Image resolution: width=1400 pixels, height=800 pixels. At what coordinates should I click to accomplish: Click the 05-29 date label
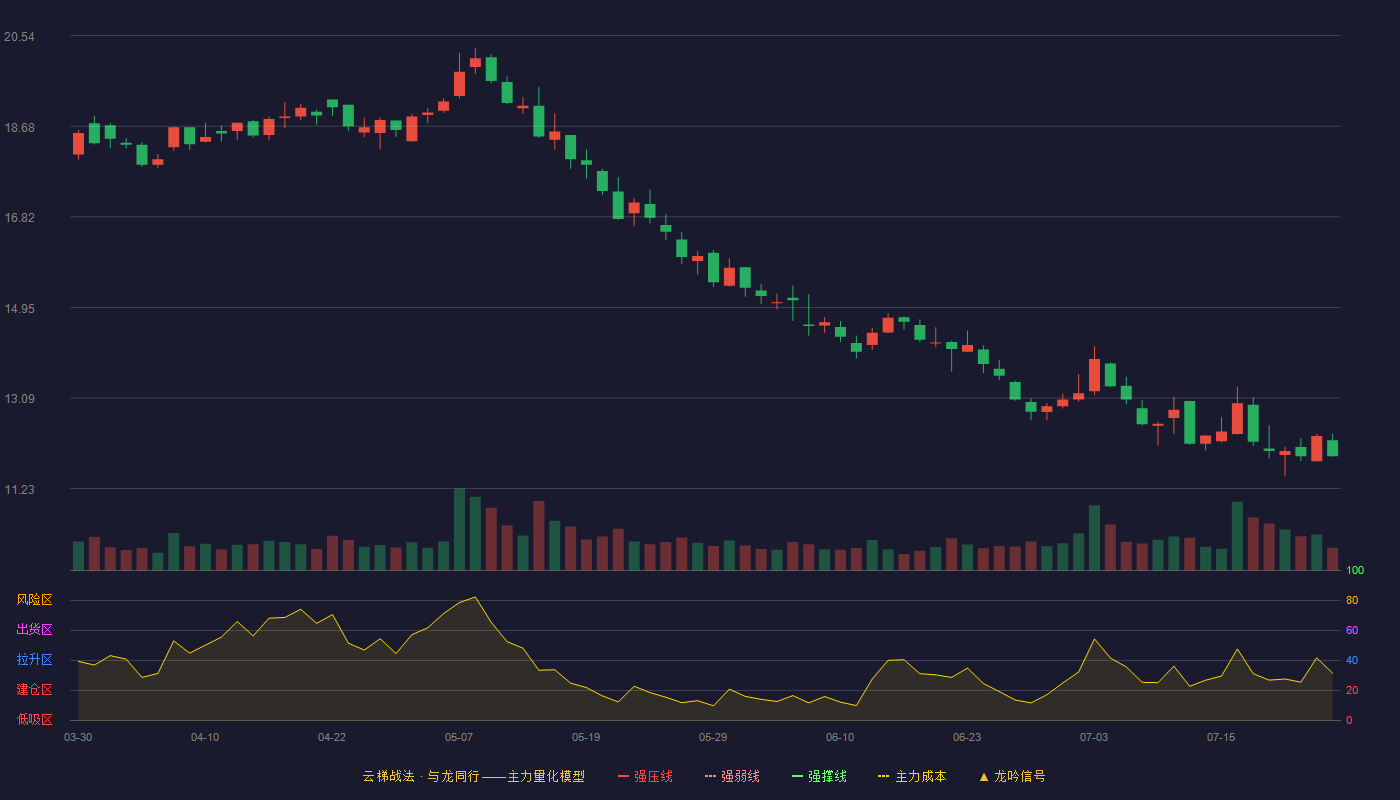point(713,737)
